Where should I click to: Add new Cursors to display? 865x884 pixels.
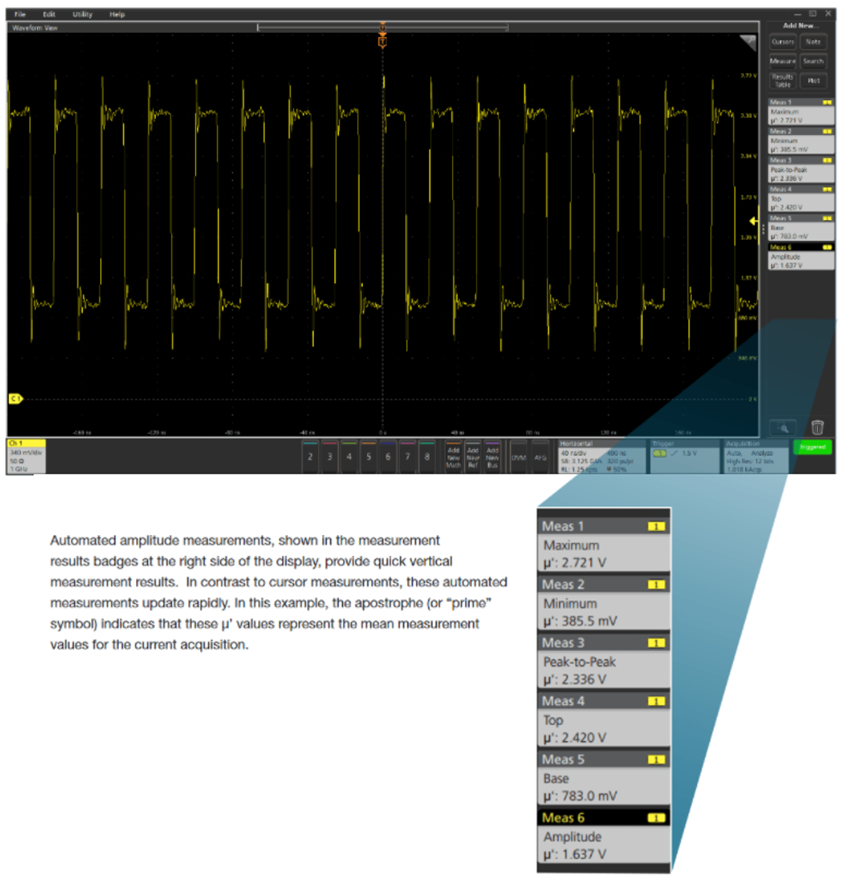point(782,42)
